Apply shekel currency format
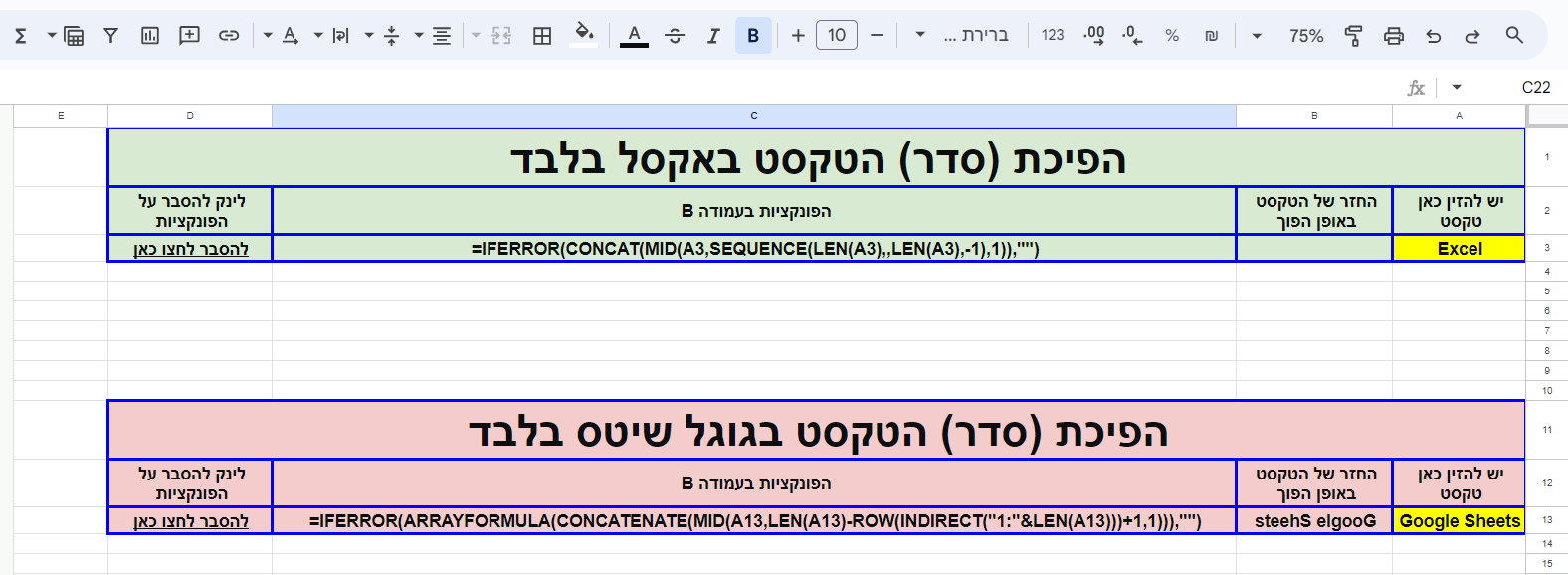 pos(1211,36)
